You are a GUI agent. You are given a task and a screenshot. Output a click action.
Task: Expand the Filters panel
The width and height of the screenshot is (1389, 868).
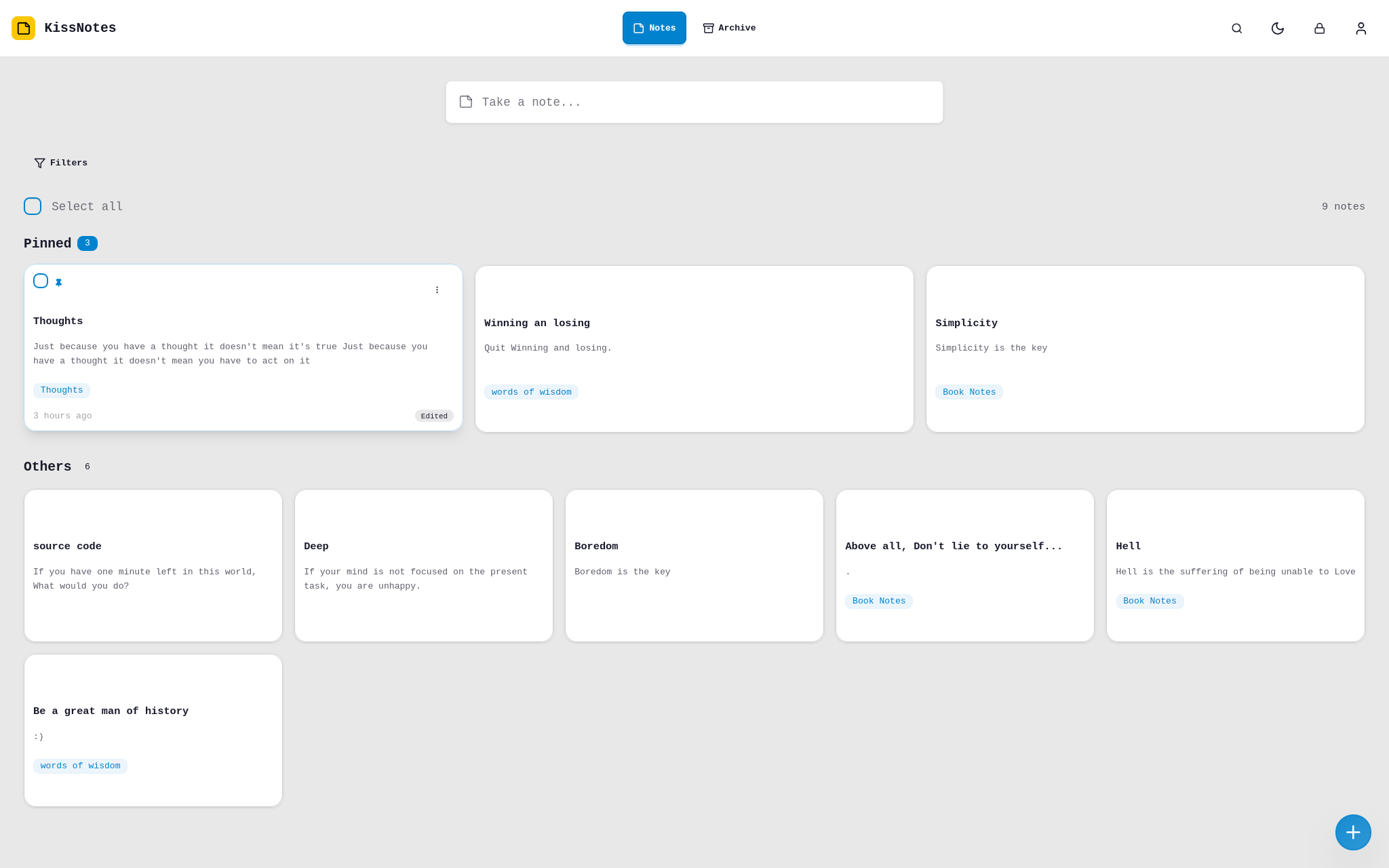[x=60, y=163]
